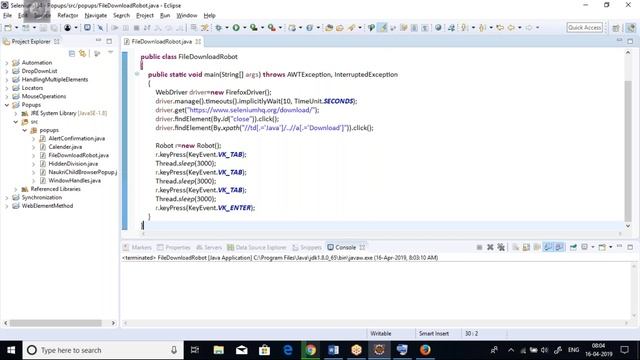Open Microsoft Edge from the taskbar
The image size is (640, 360).
click(288, 350)
